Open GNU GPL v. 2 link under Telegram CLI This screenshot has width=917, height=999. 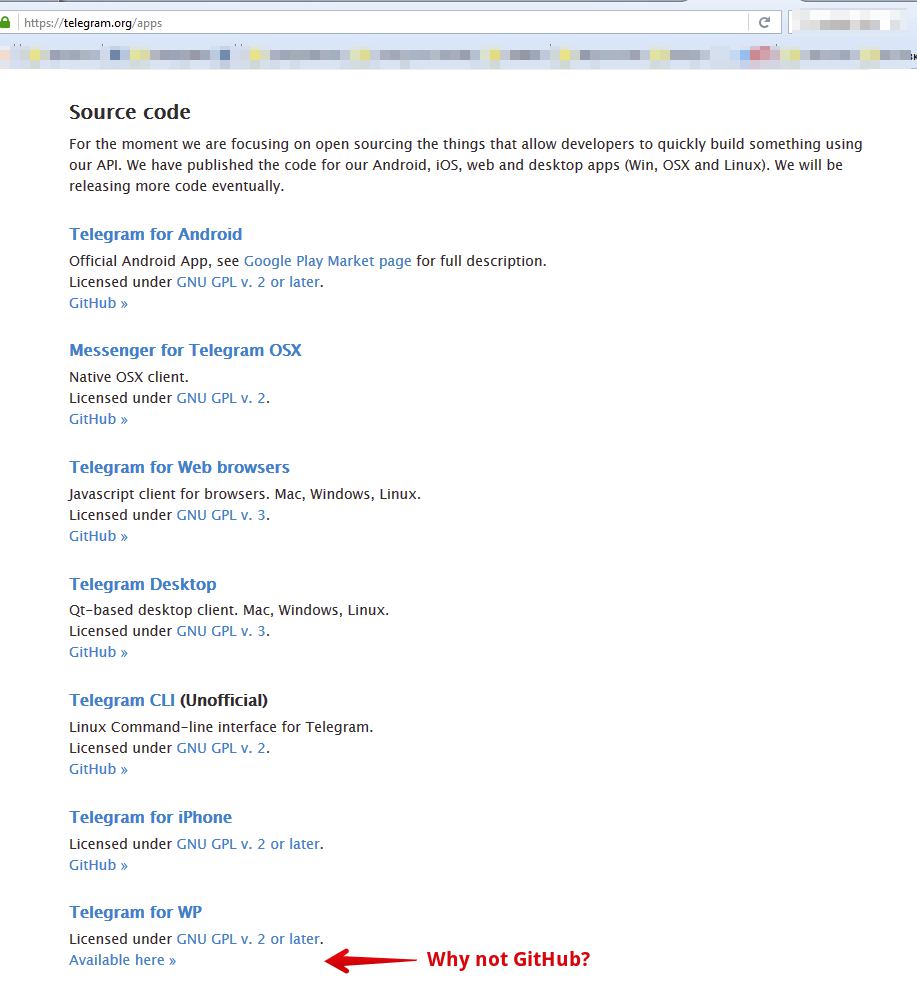221,749
